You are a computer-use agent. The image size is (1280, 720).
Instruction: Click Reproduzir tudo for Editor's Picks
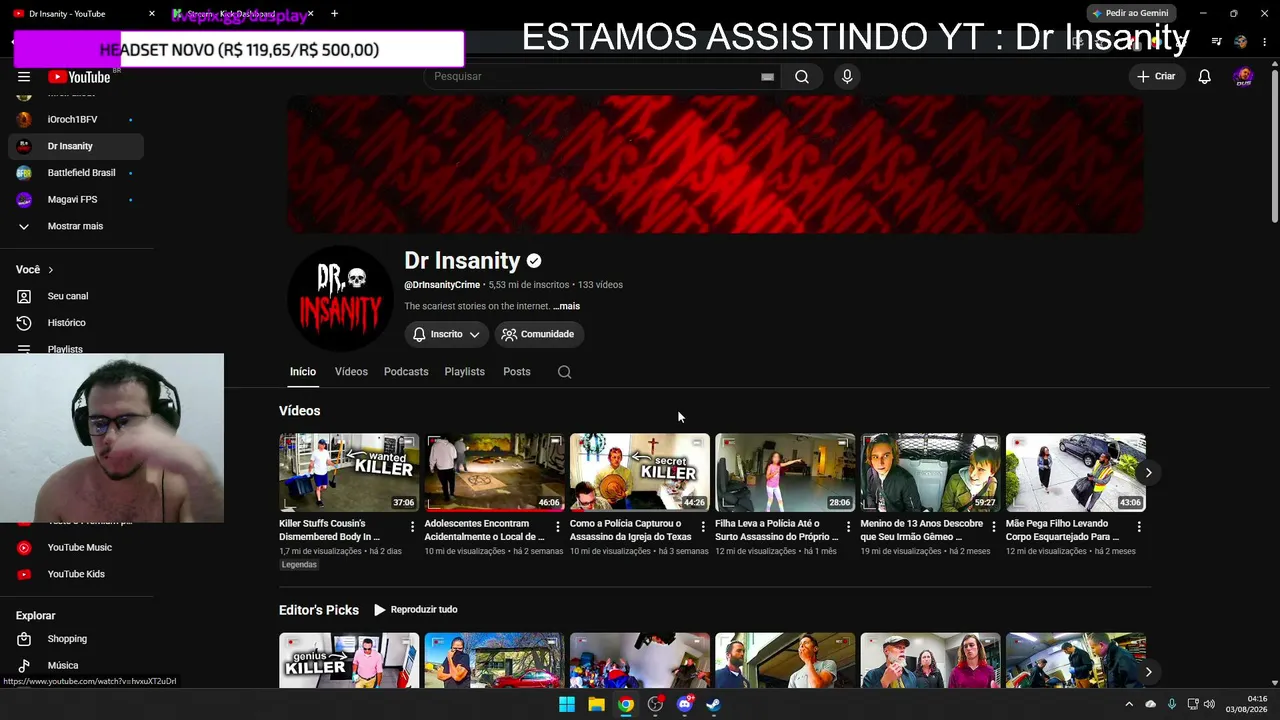[x=416, y=610]
